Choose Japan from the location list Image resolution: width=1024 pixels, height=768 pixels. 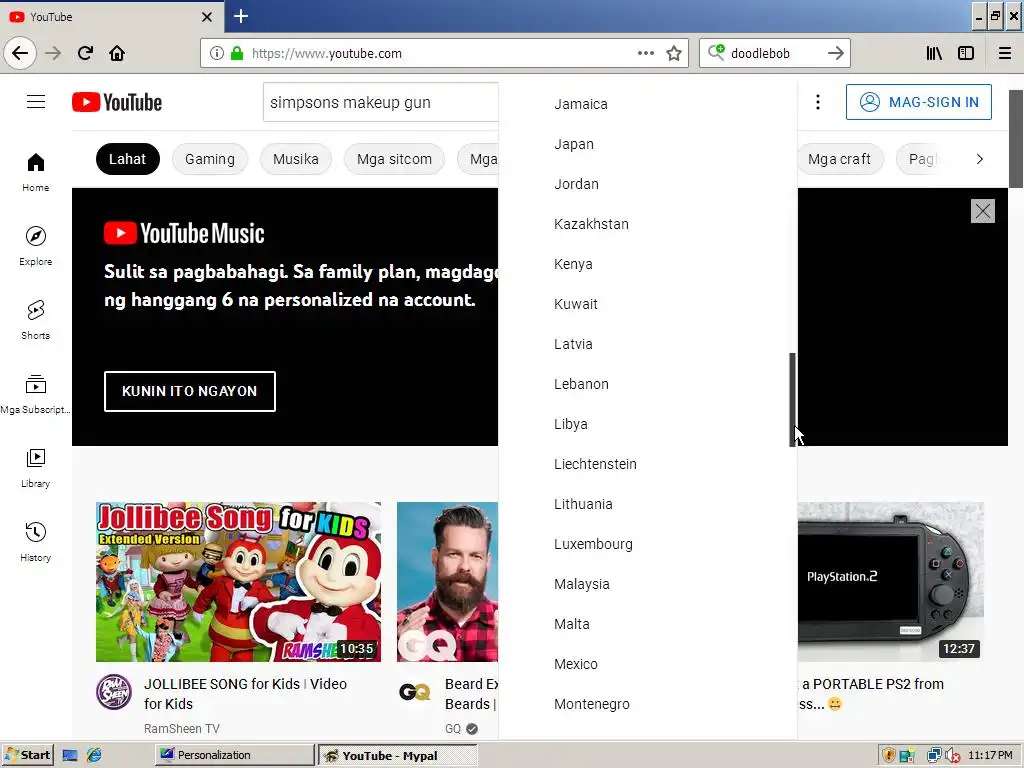click(648, 144)
